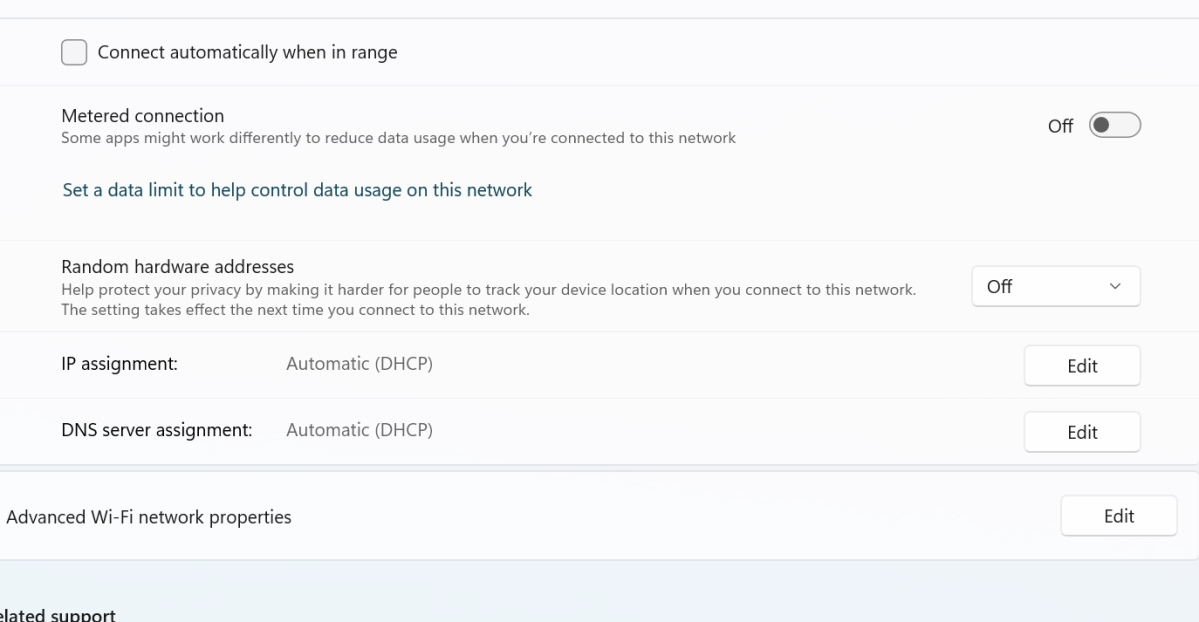
Task: Click the chevron arrow in the hardware addresses dropdown
Action: tap(1115, 287)
